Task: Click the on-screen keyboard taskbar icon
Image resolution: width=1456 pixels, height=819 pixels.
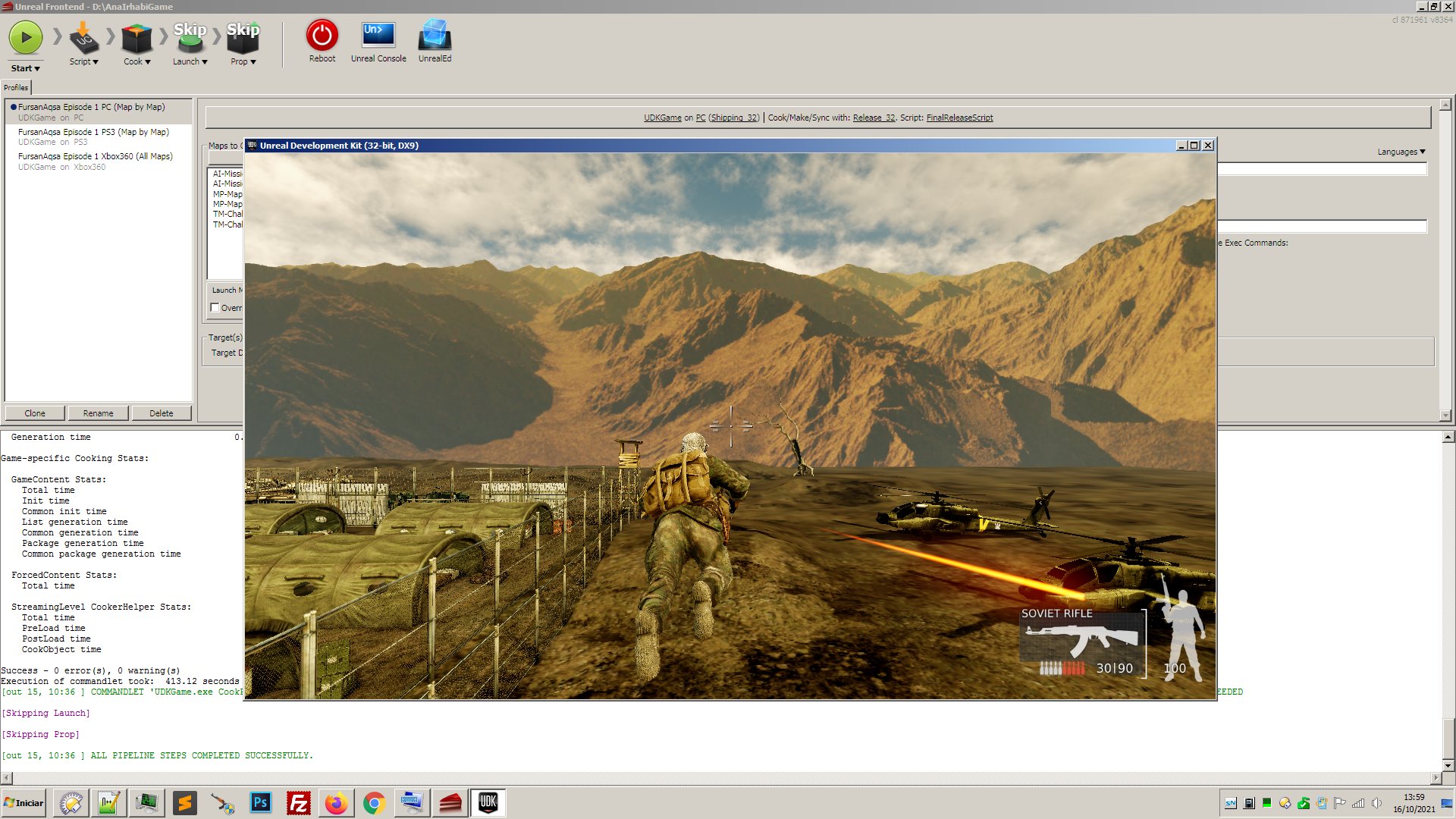Action: click(412, 803)
